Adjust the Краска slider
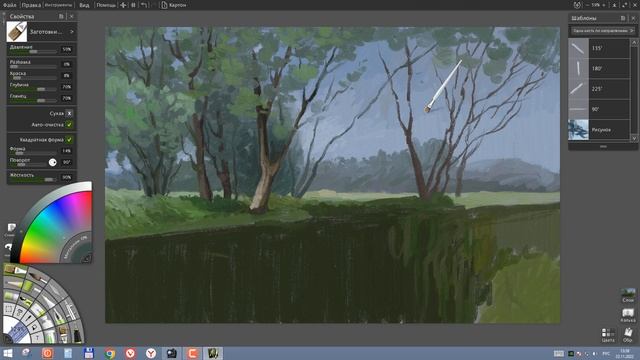The width and height of the screenshot is (640, 360). [x=33, y=78]
